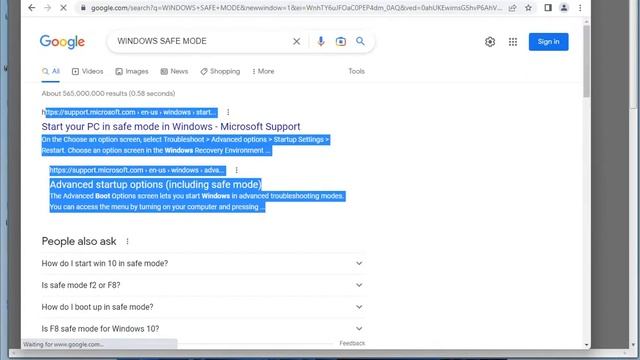Click the scrollbar up arrow

point(587,21)
